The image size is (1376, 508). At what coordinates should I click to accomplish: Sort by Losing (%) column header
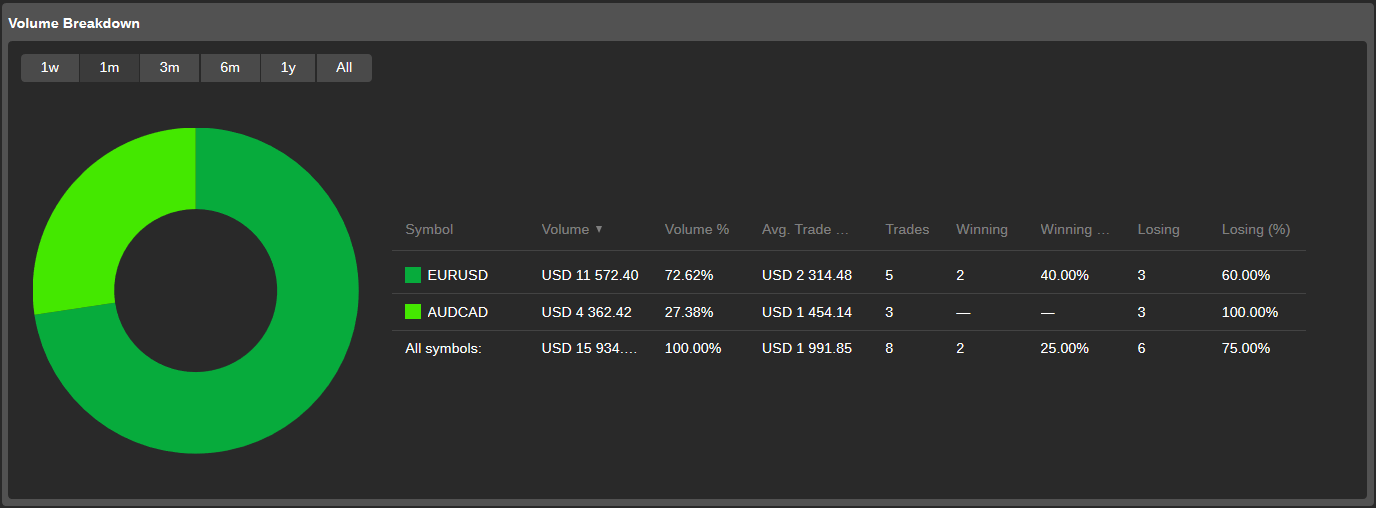1255,229
